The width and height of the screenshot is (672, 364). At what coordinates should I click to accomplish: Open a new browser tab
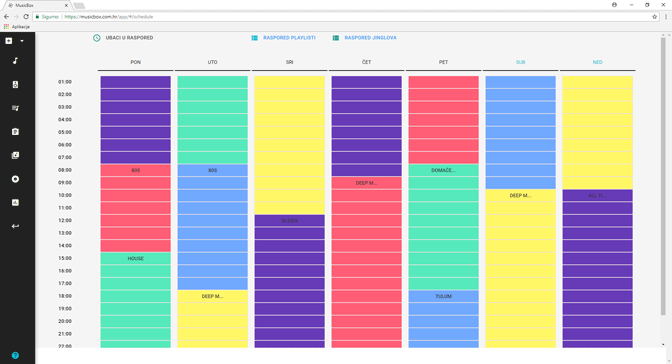tap(79, 6)
